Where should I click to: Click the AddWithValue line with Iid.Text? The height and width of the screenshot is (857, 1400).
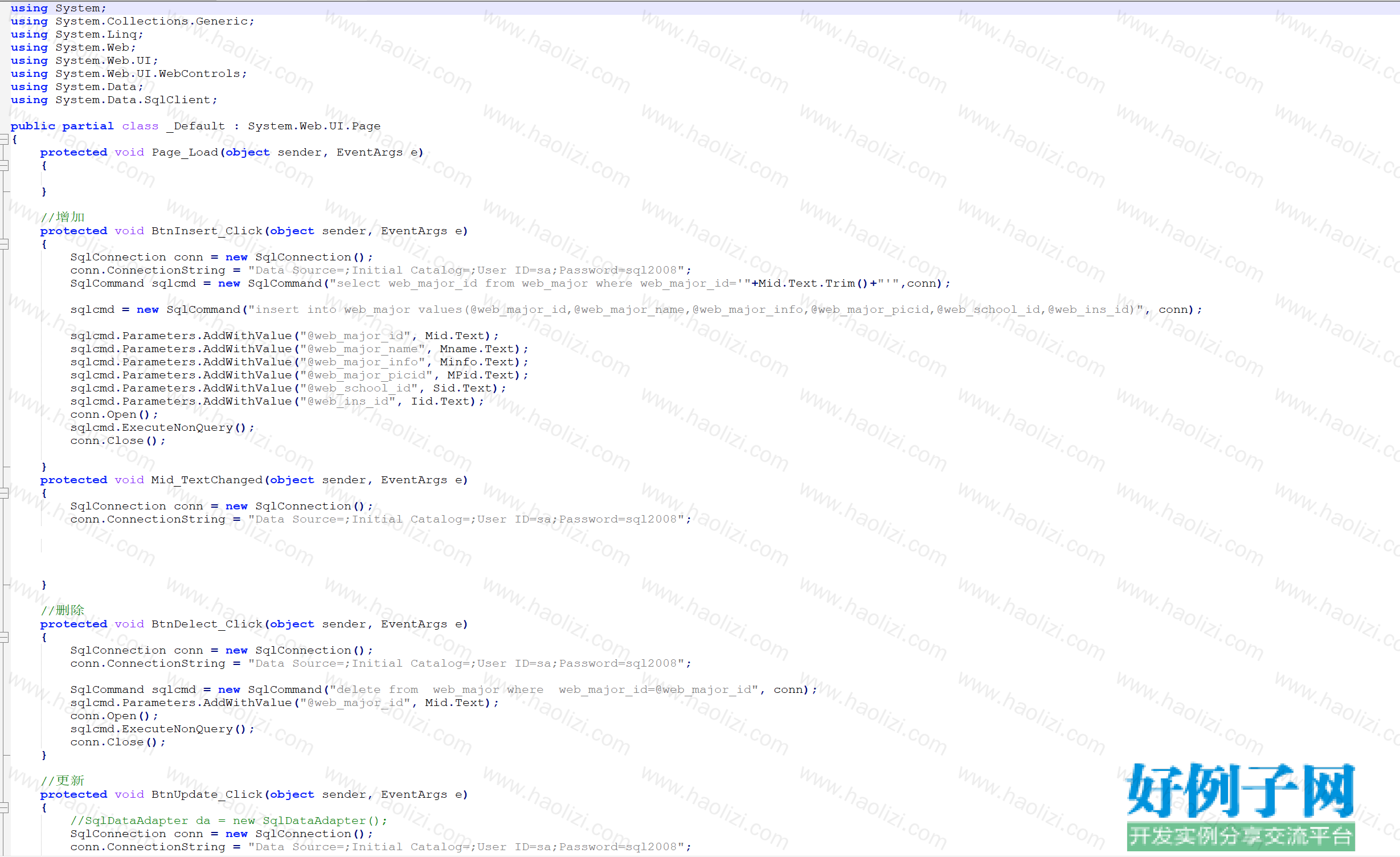(x=277, y=401)
